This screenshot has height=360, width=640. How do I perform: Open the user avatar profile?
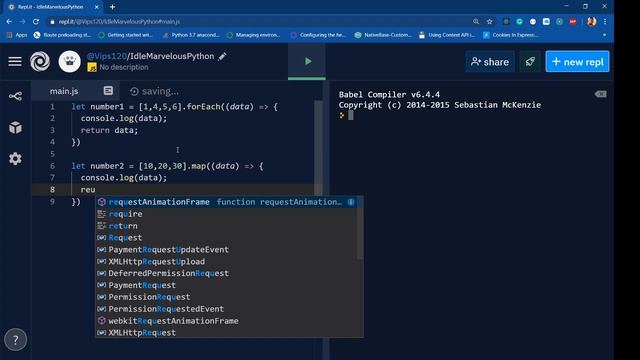pyautogui.click(x=69, y=62)
